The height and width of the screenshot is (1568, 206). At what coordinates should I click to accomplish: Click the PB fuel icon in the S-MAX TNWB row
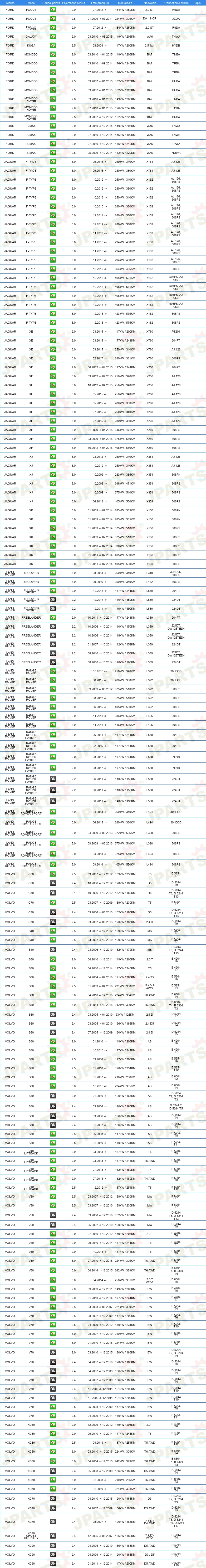pyautogui.click(x=53, y=135)
